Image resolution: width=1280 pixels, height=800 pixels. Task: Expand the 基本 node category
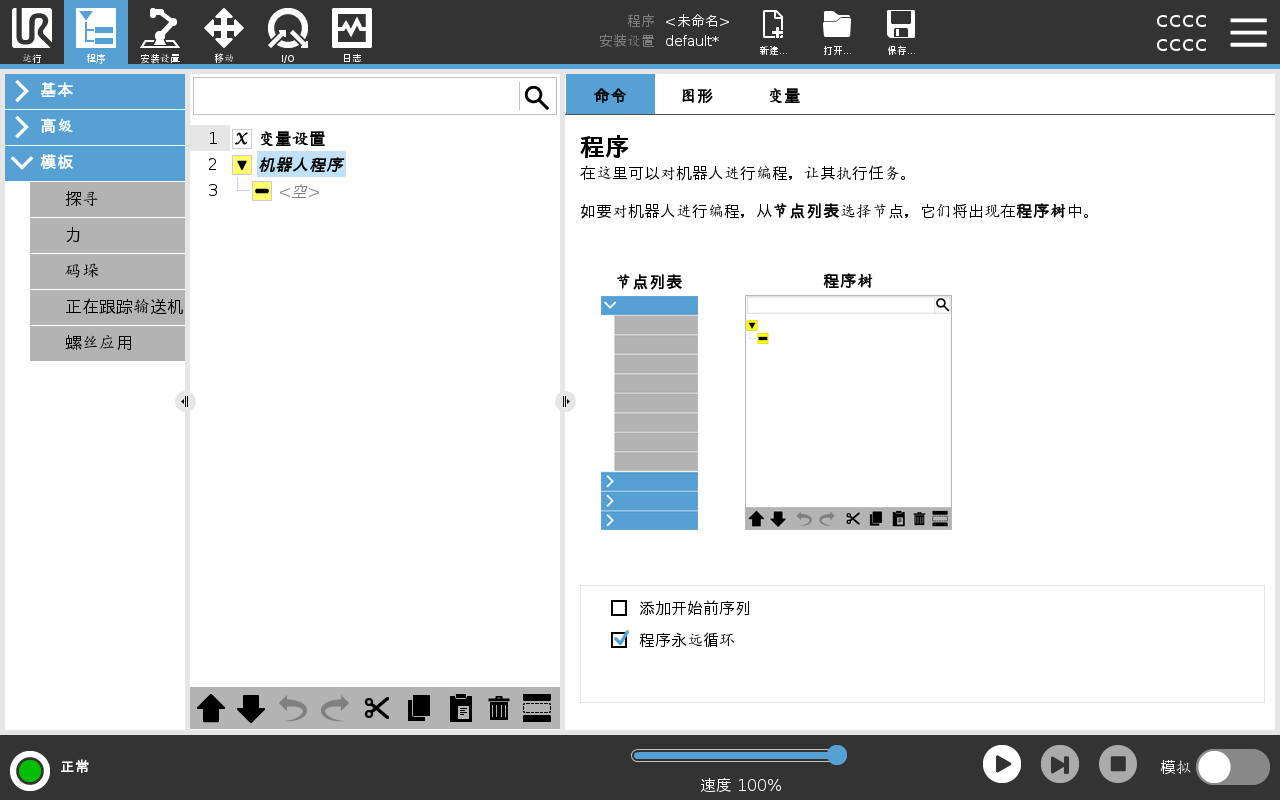click(x=95, y=91)
